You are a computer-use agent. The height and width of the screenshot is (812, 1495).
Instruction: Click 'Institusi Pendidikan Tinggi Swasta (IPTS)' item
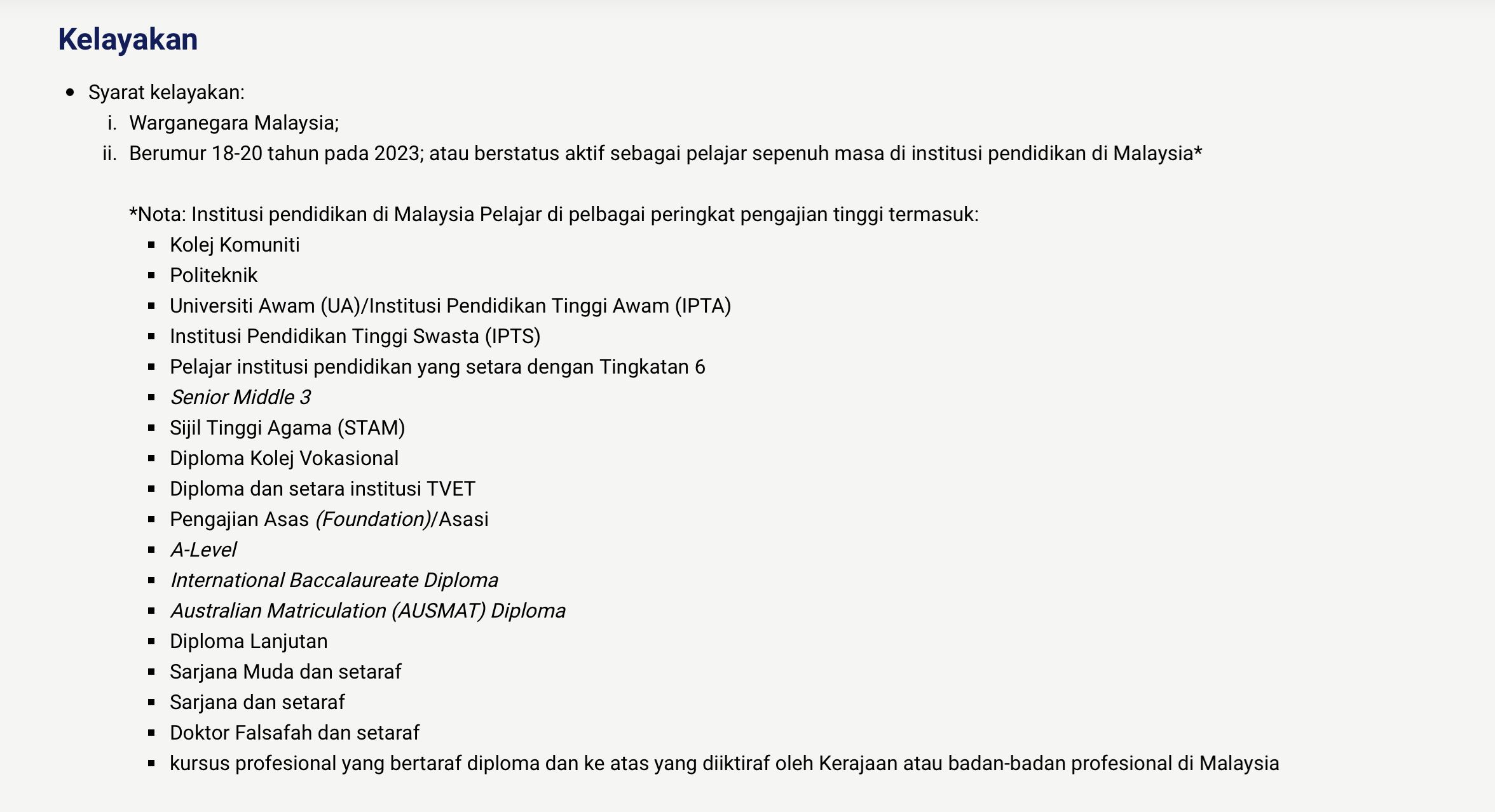click(x=355, y=337)
